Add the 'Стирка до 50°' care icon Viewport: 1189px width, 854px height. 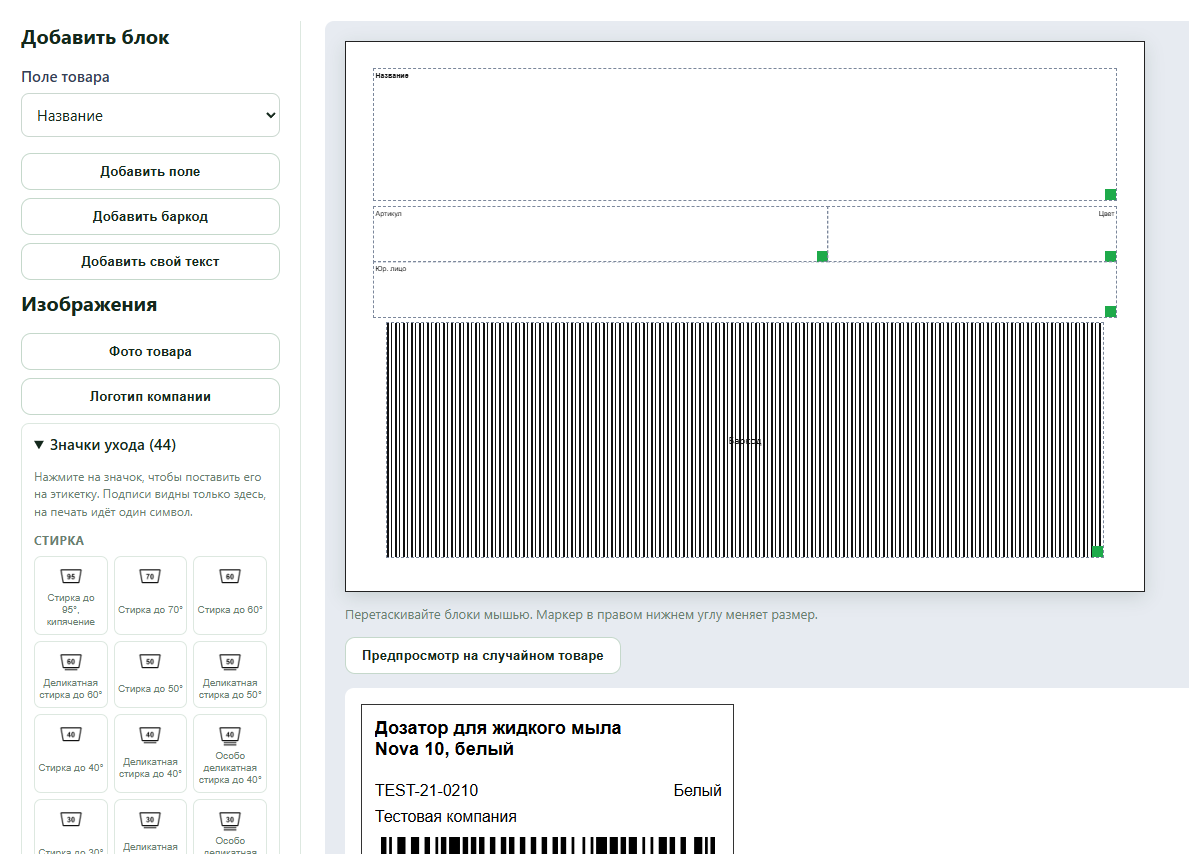pos(150,674)
